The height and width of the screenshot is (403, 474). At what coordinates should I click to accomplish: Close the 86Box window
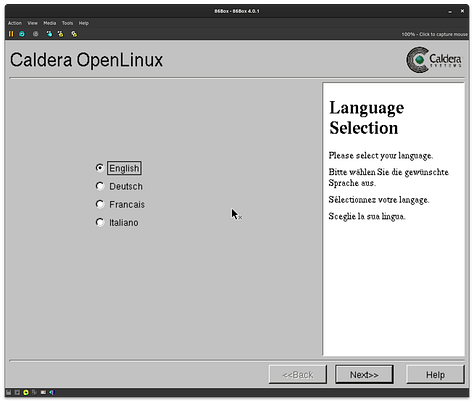click(x=462, y=11)
